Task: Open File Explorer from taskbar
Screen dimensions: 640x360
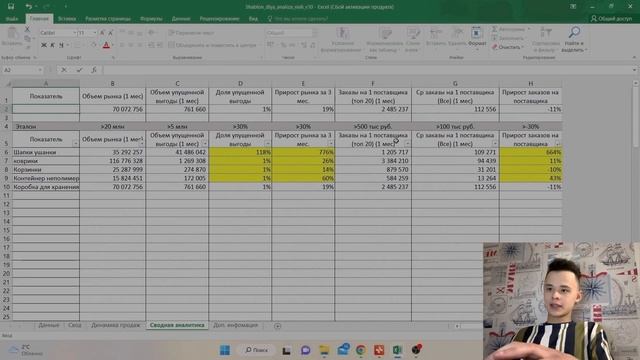Action: [324, 350]
